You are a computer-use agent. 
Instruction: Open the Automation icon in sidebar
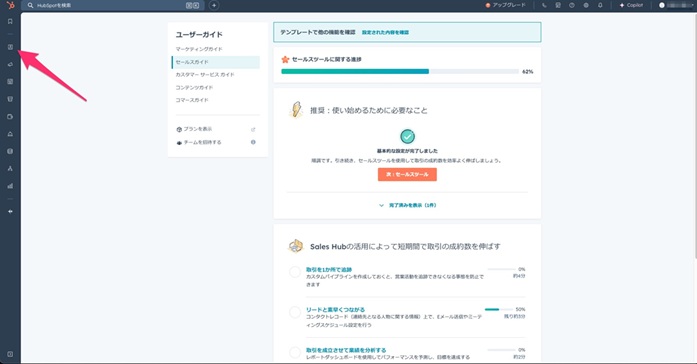click(10, 168)
